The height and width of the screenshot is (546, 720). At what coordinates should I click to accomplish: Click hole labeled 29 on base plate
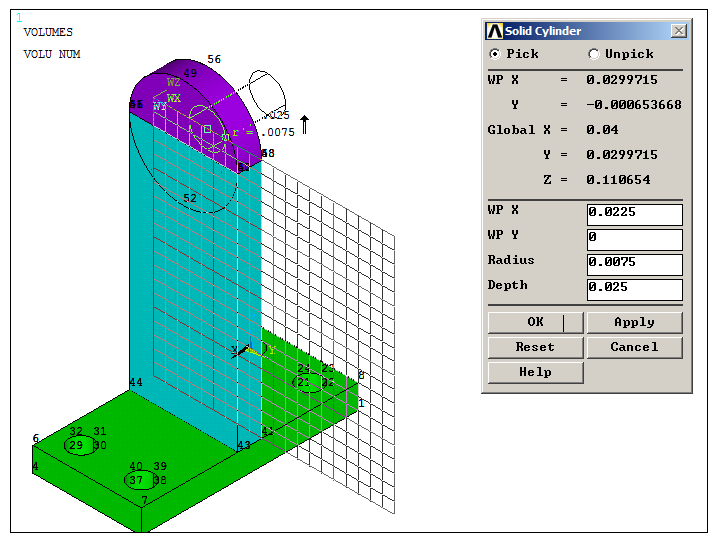[80, 445]
